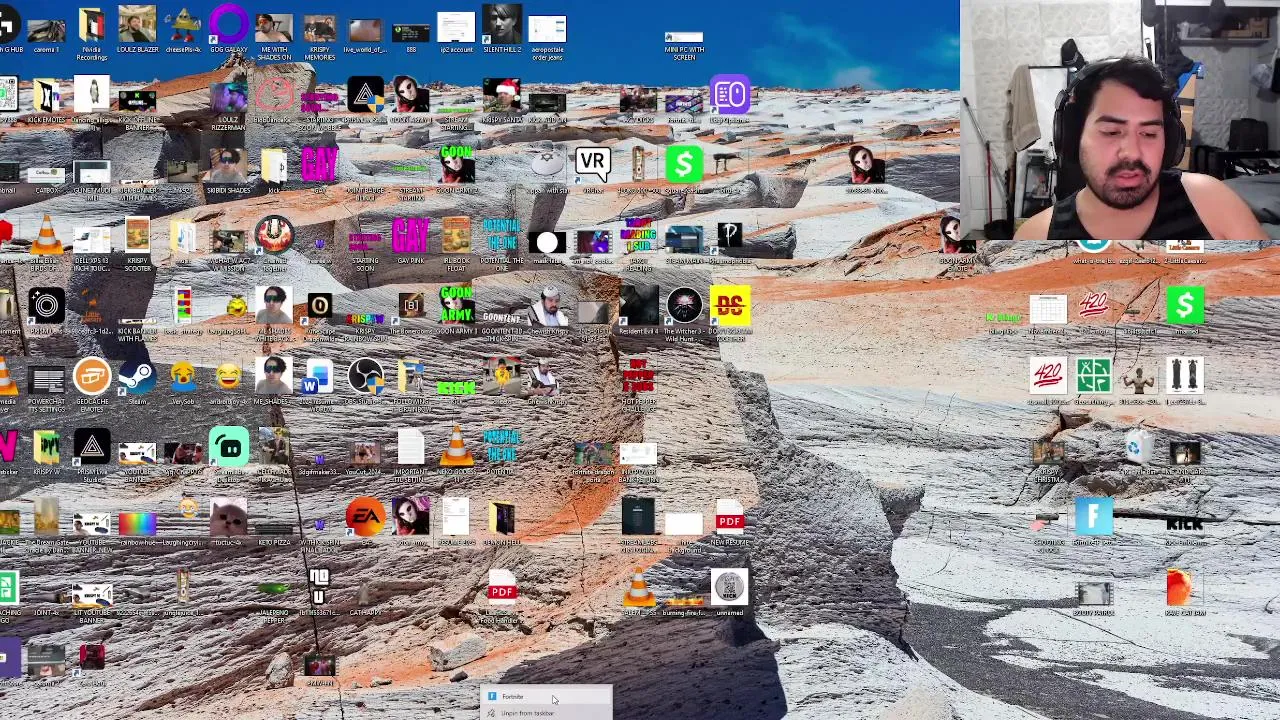
Task: Open the Streamlabs Desktop green icon
Action: [x=228, y=448]
